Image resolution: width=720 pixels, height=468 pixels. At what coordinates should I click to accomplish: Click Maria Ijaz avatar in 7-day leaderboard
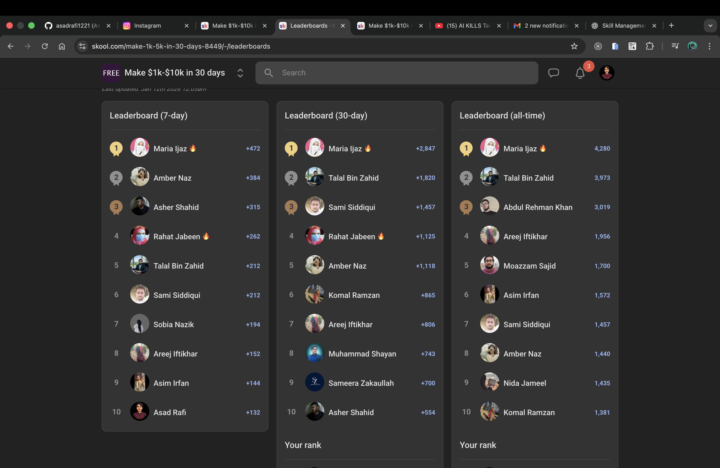[x=139, y=148]
